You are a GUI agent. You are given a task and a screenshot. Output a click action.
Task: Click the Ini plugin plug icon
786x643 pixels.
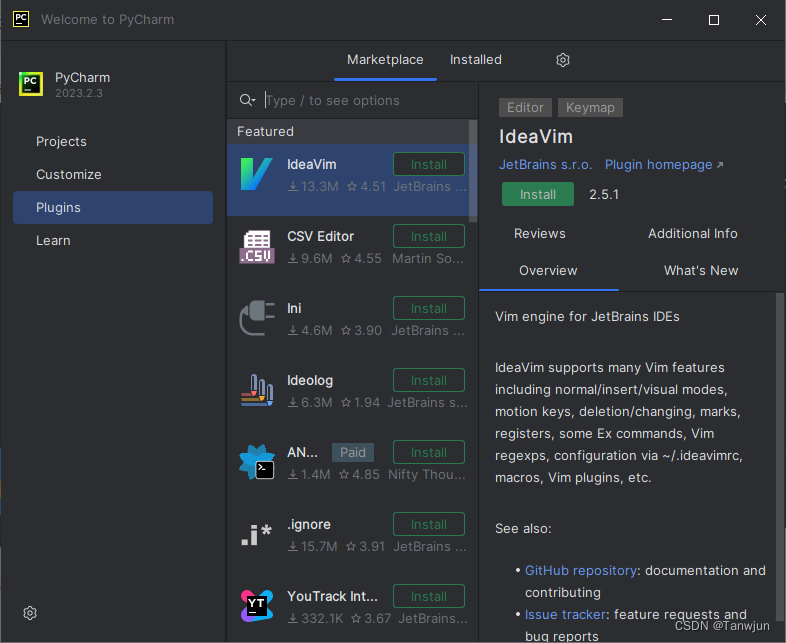(x=257, y=318)
